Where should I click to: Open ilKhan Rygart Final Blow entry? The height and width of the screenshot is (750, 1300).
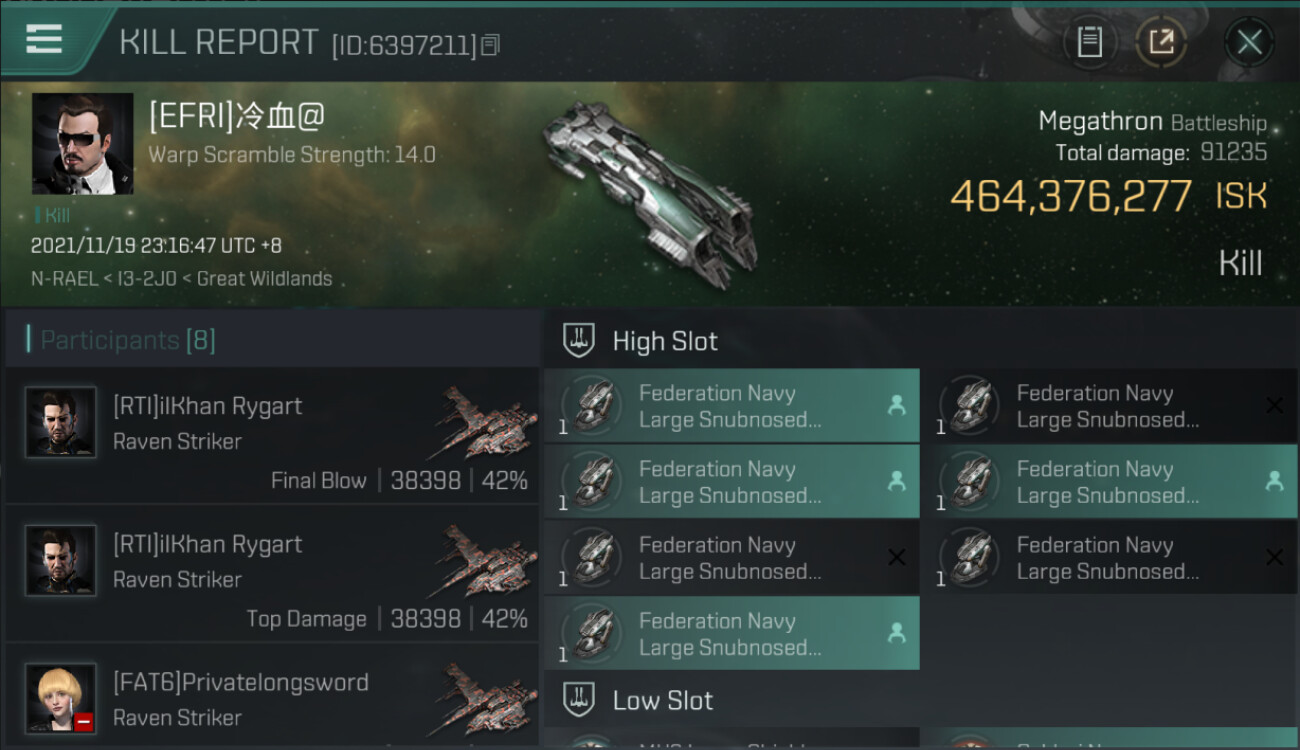click(x=271, y=435)
